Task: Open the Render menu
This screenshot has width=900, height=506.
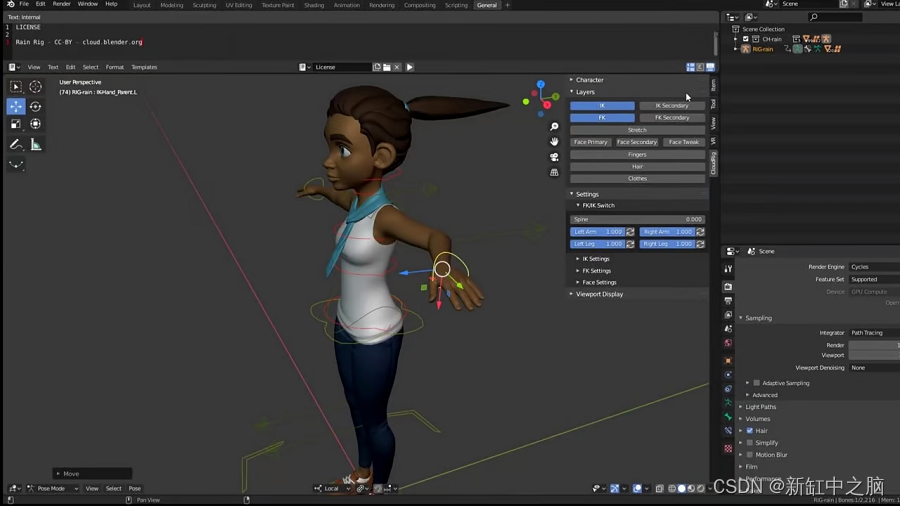Action: 61,4
